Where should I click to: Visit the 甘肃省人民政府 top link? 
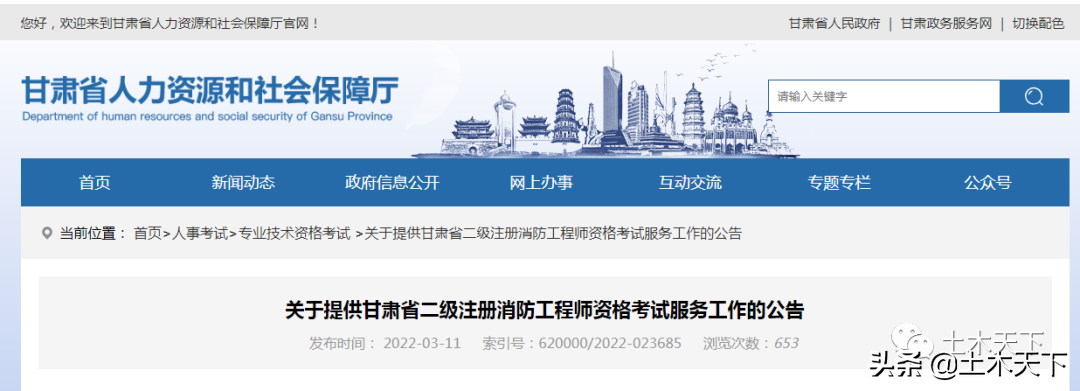(x=835, y=23)
